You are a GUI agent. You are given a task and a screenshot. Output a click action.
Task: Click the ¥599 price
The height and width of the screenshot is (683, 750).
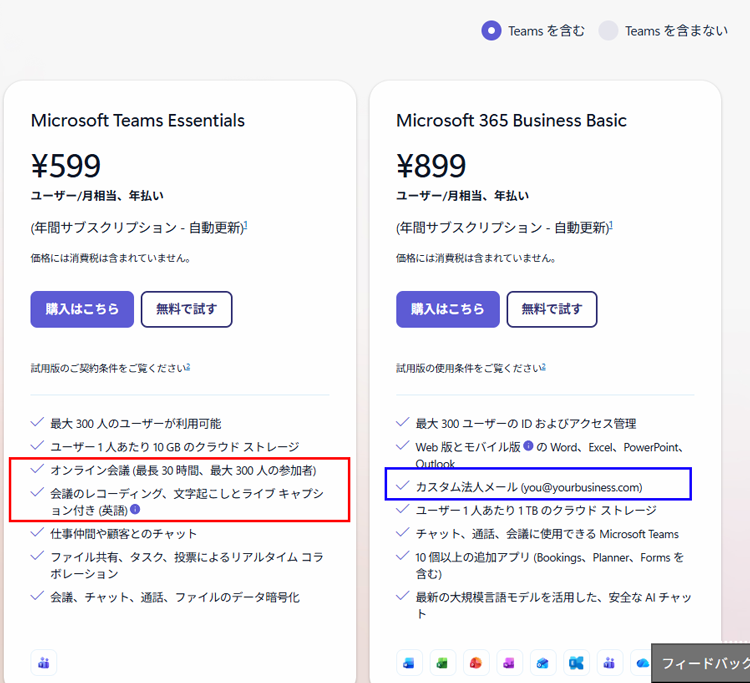coord(66,166)
